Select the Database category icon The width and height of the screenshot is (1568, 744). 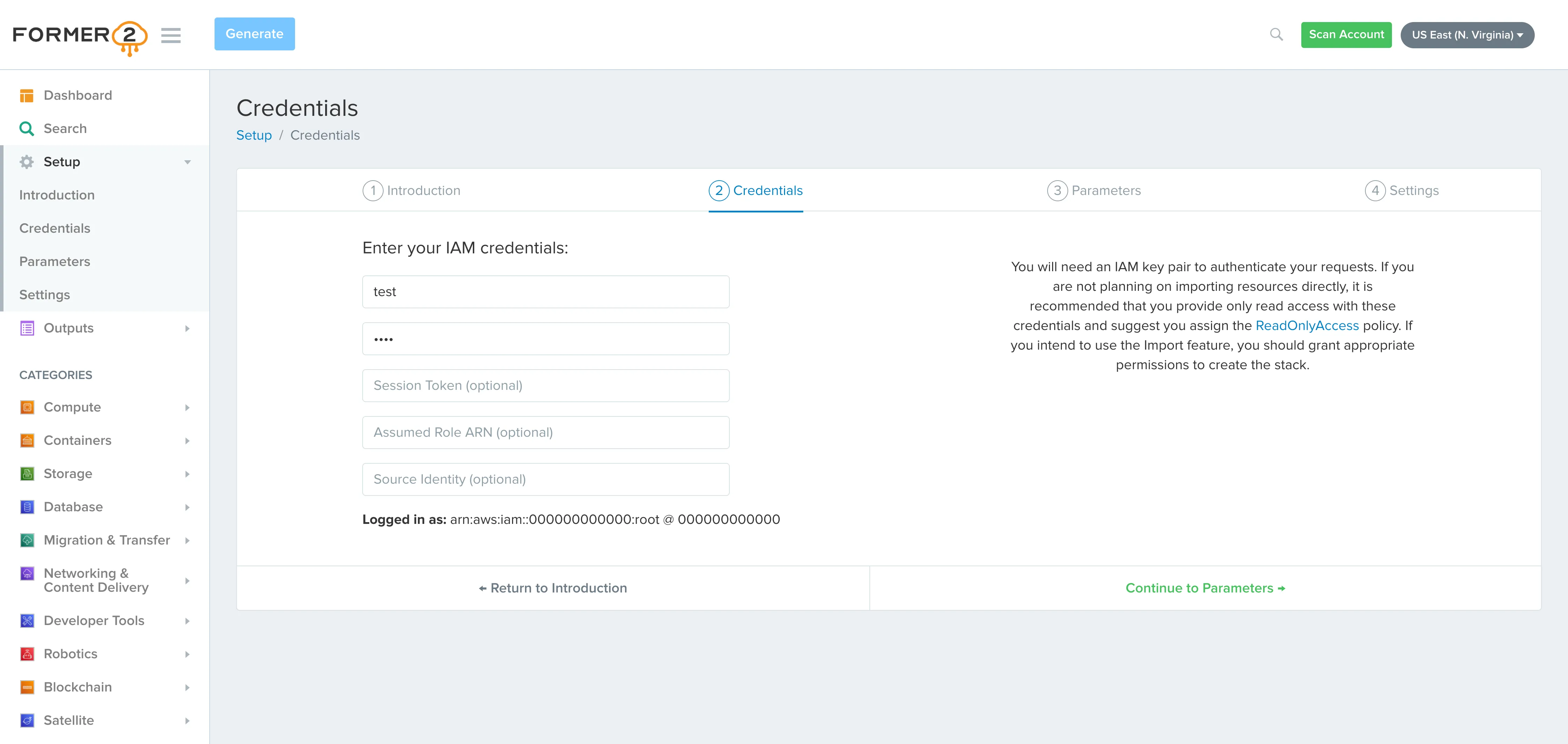point(27,506)
